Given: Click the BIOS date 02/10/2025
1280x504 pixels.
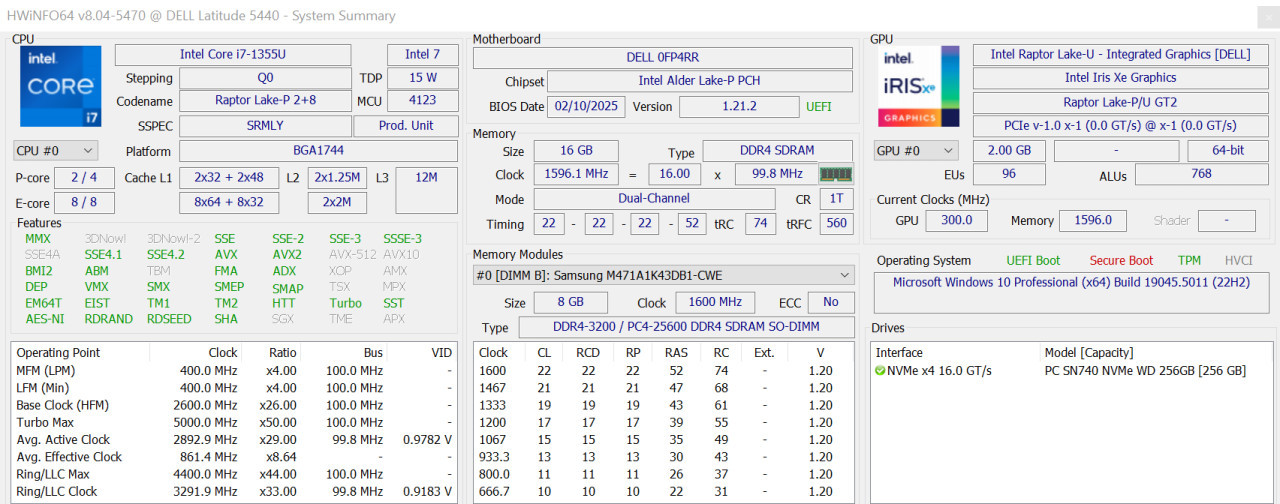Looking at the screenshot, I should (x=588, y=107).
